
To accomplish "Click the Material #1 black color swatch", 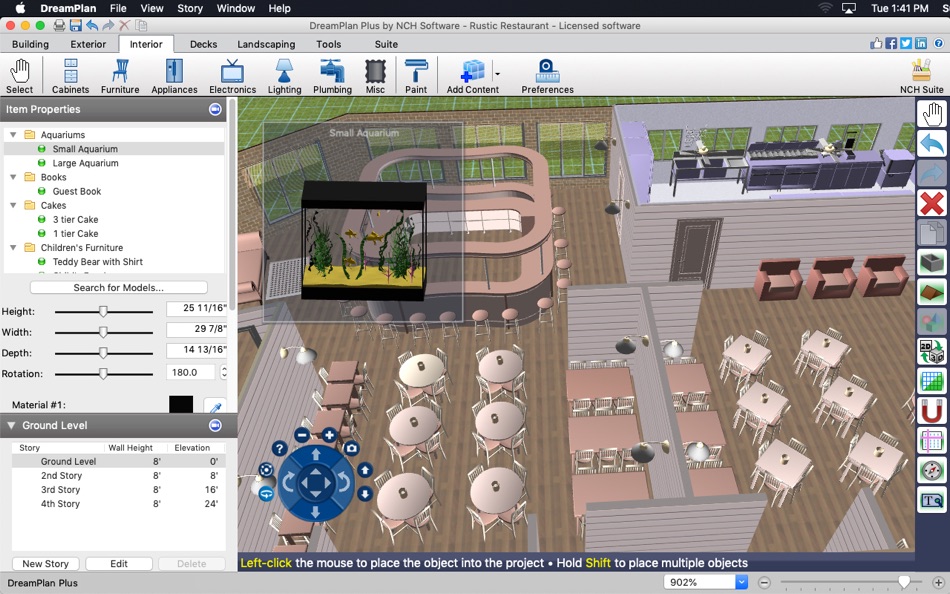I will (x=181, y=404).
